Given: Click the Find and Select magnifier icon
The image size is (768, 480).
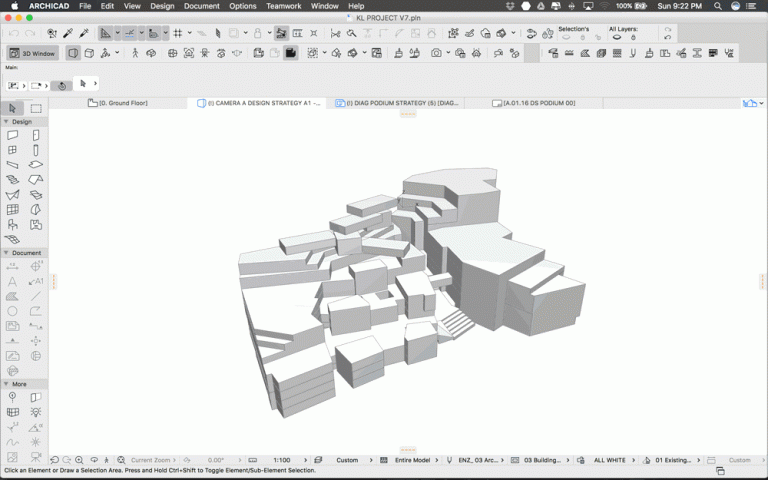Looking at the screenshot, I should [x=50, y=33].
